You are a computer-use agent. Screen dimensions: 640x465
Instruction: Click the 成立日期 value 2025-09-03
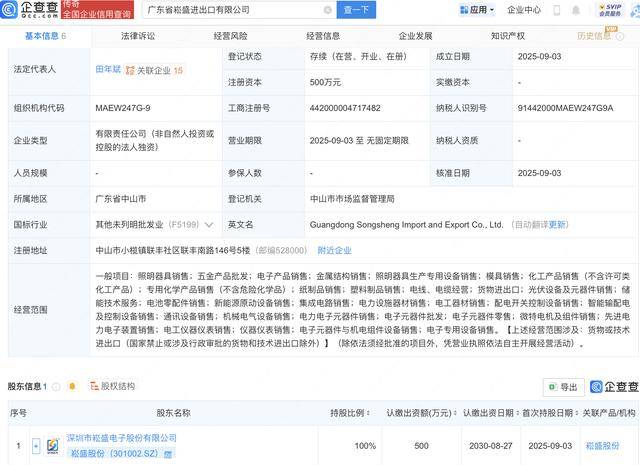(x=539, y=56)
